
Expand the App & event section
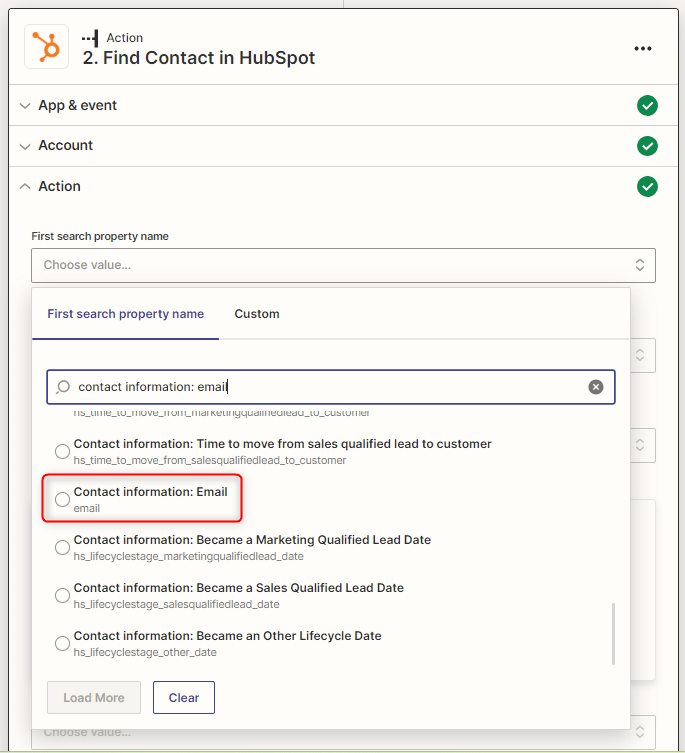coord(25,106)
